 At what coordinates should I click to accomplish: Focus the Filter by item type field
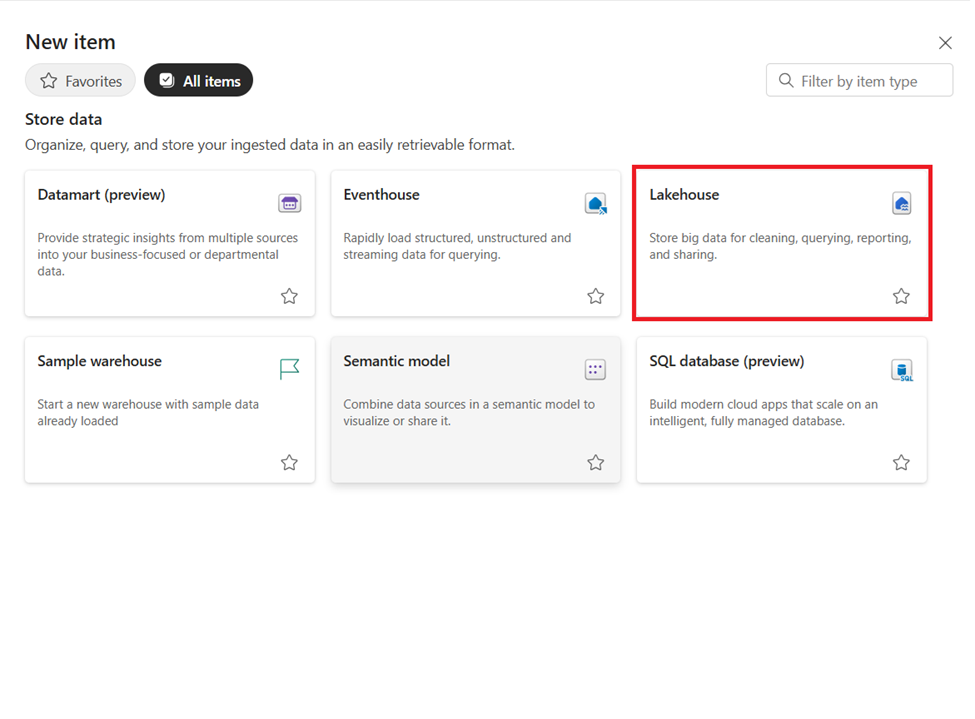coord(859,80)
